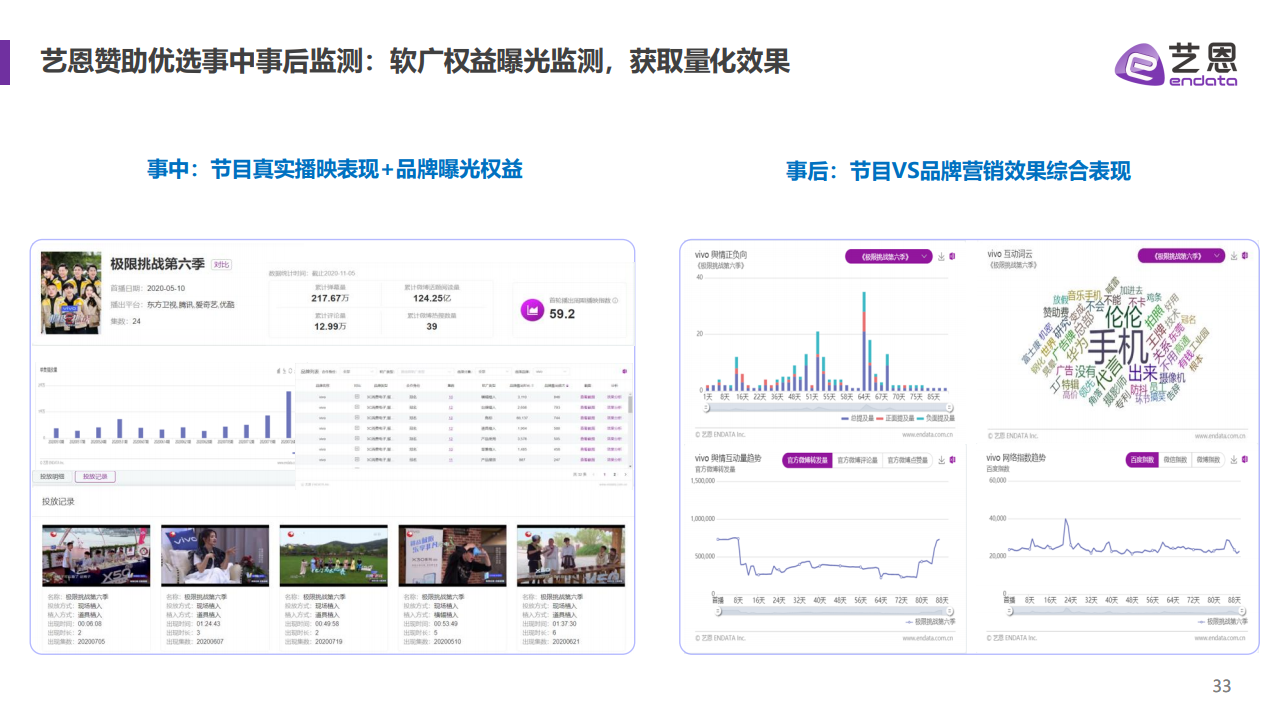Screen dimensions: 1279x720
Task: Select the 微博指数 tab
Action: click(x=1208, y=459)
